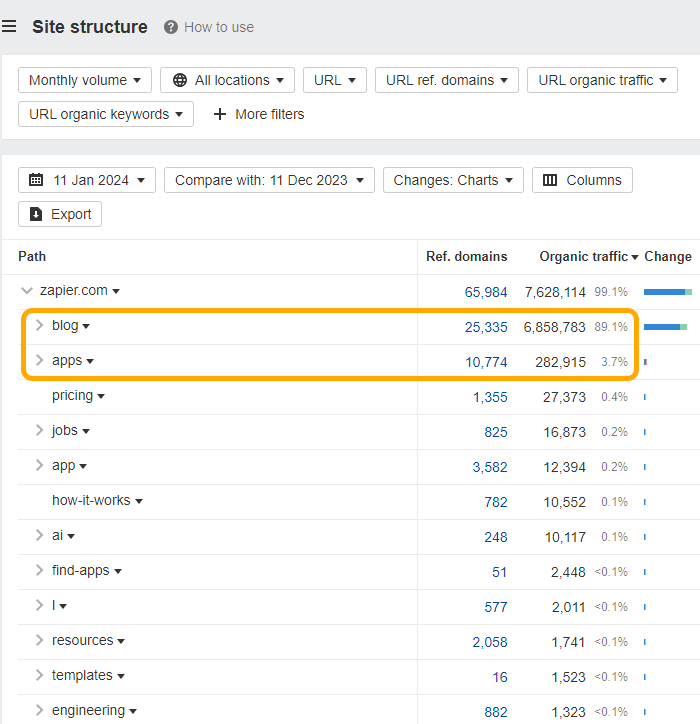700x724 pixels.
Task: Open jobs path dropdown menu
Action: point(86,431)
